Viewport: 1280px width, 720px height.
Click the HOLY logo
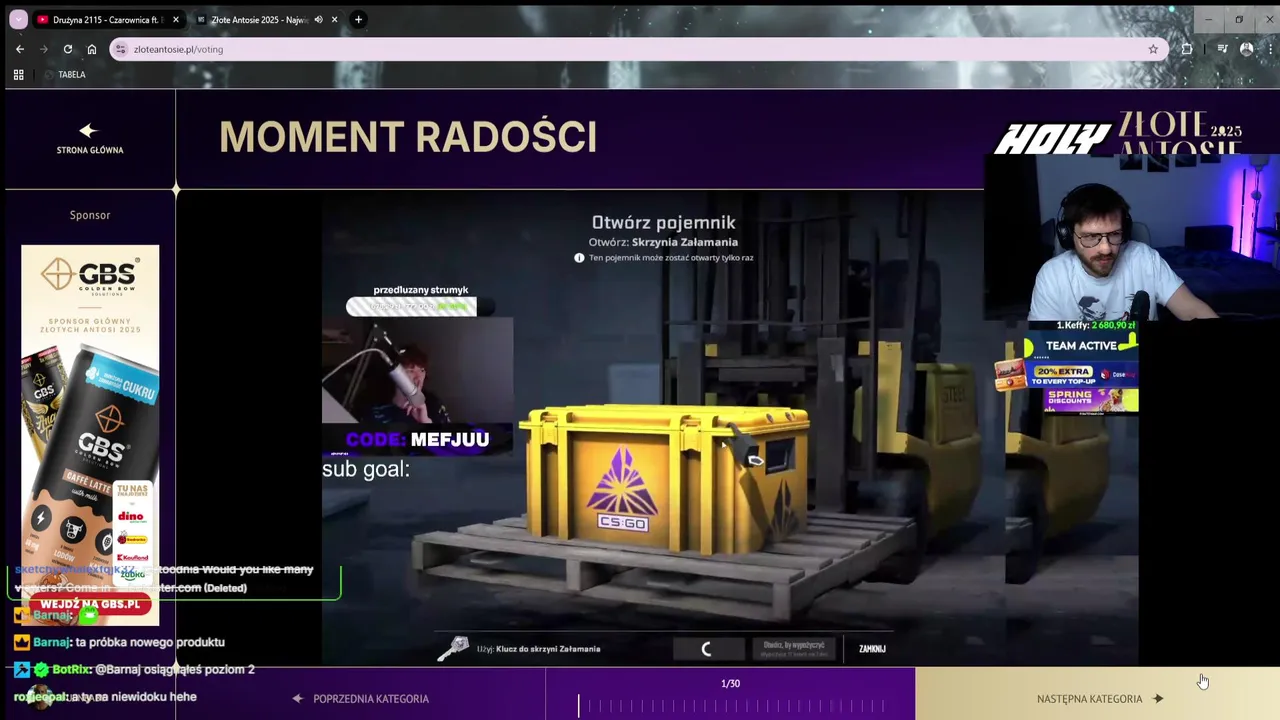click(x=1052, y=139)
